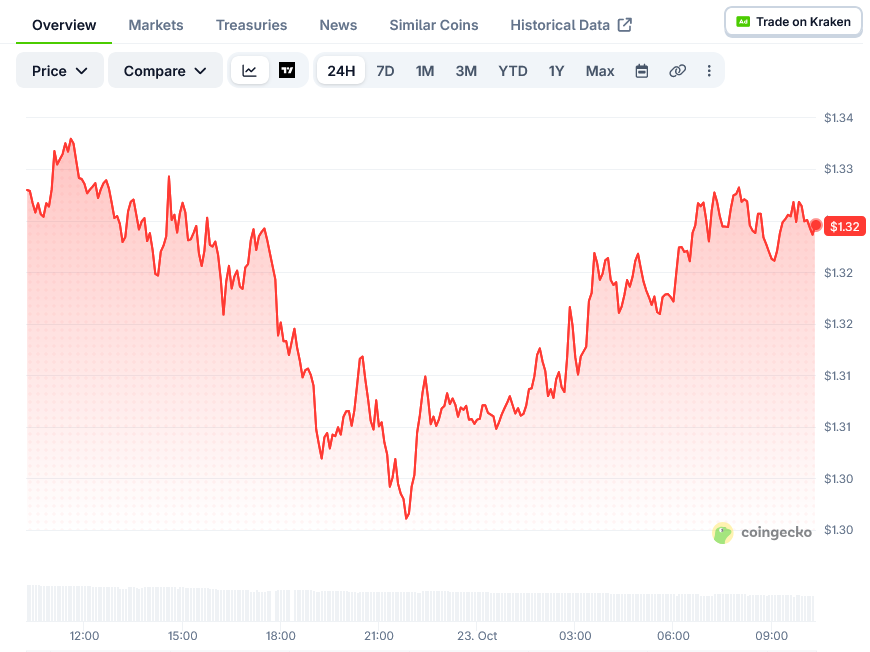This screenshot has width=870, height=652.
Task: Switch to the News tab
Action: tap(338, 25)
